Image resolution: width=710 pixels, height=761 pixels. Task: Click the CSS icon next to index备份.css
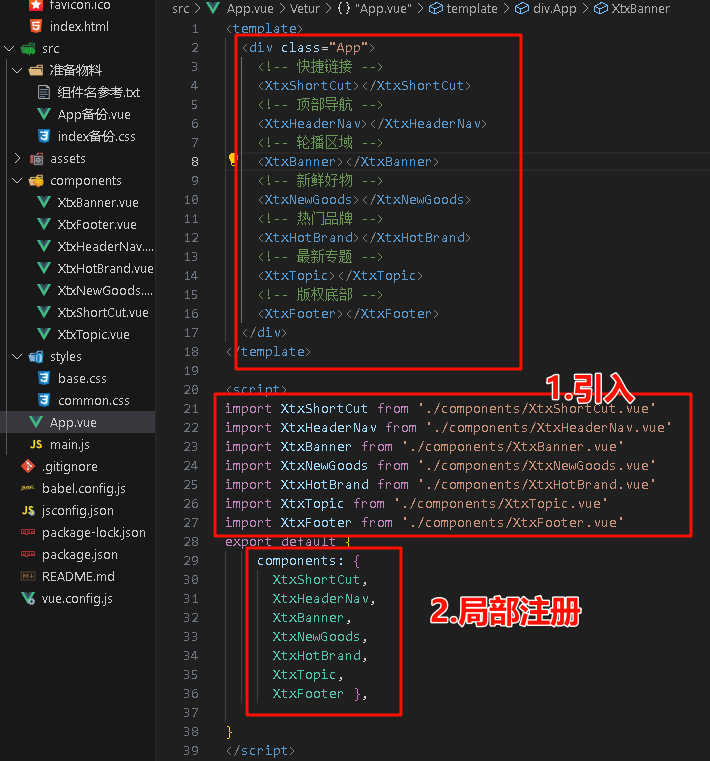click(44, 136)
